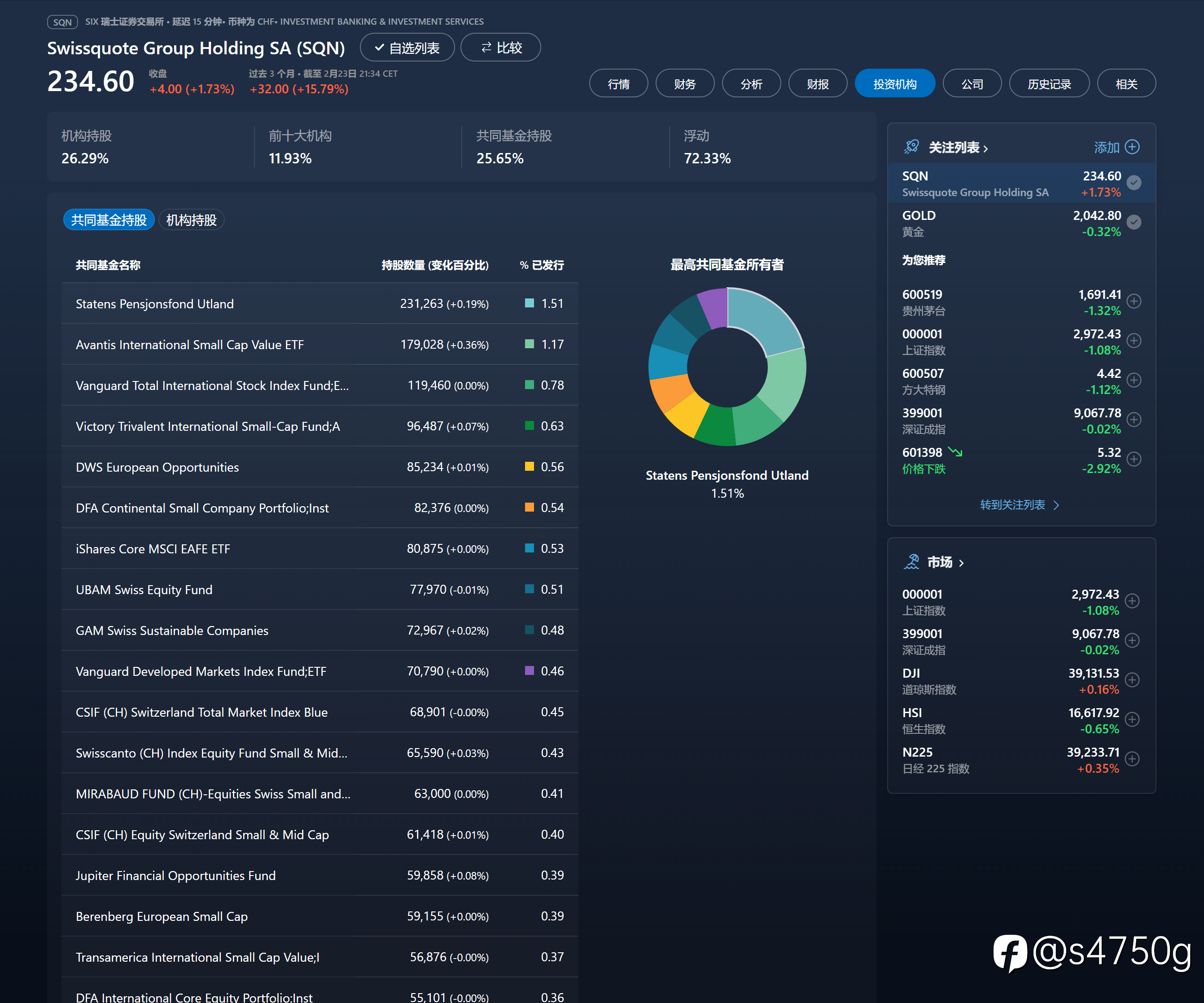Select CSIF (CH) Switzerland Total Market Index Blue
Screen dimensions: 1204x1003
[x=320, y=712]
